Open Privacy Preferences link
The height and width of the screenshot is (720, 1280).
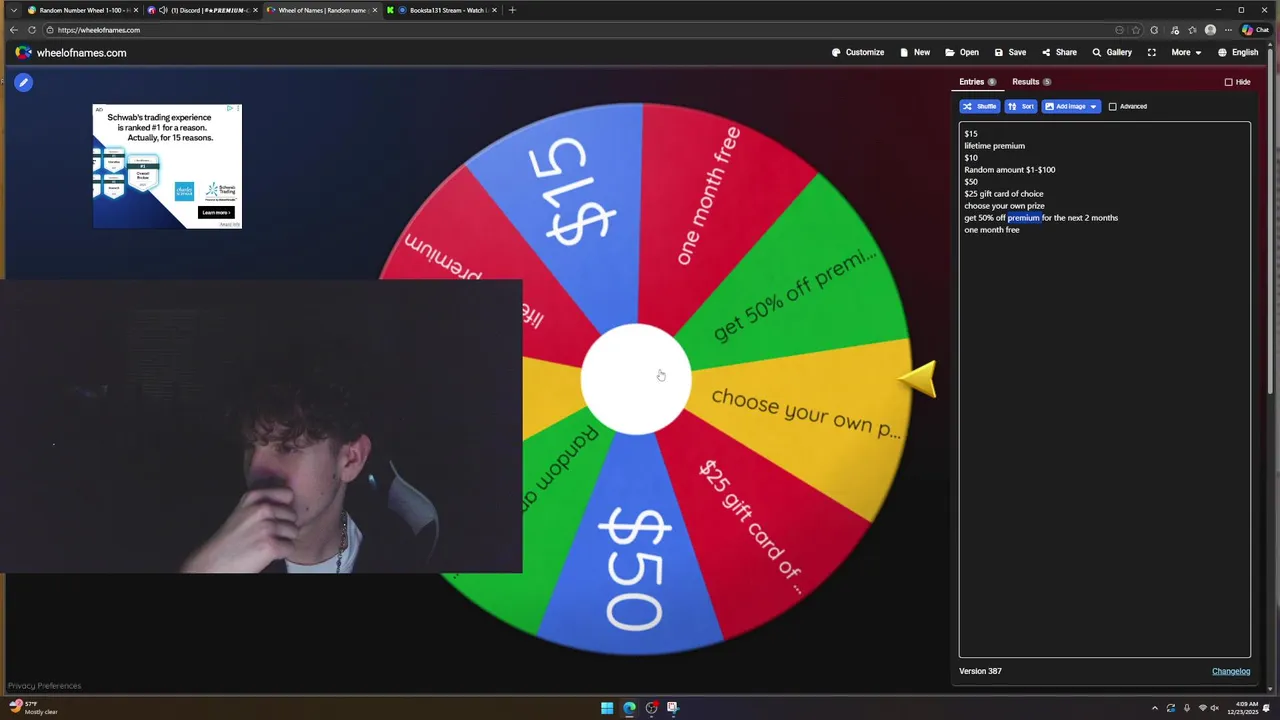coord(44,686)
